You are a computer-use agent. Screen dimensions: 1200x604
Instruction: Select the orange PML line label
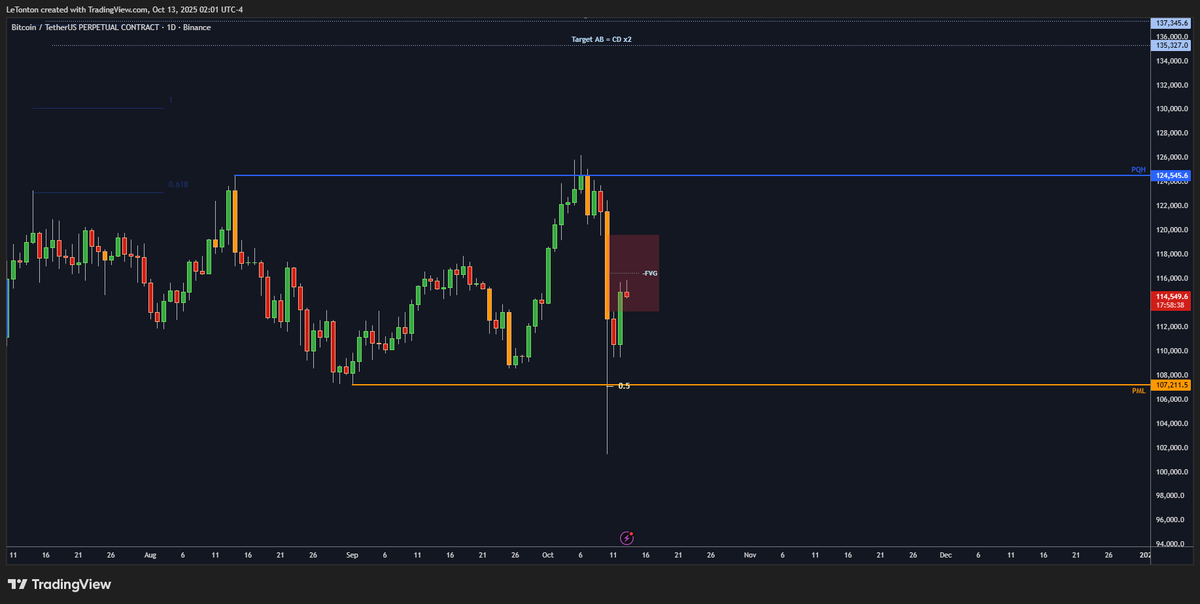tap(1138, 391)
